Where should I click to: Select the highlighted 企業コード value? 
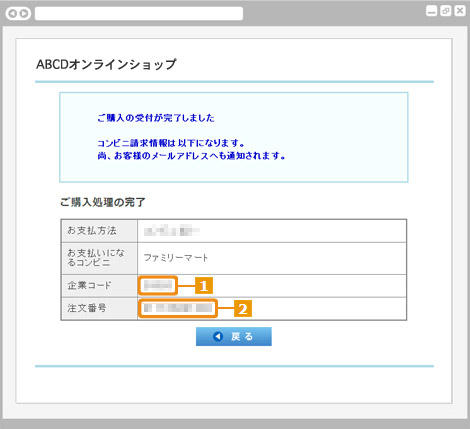(157, 285)
